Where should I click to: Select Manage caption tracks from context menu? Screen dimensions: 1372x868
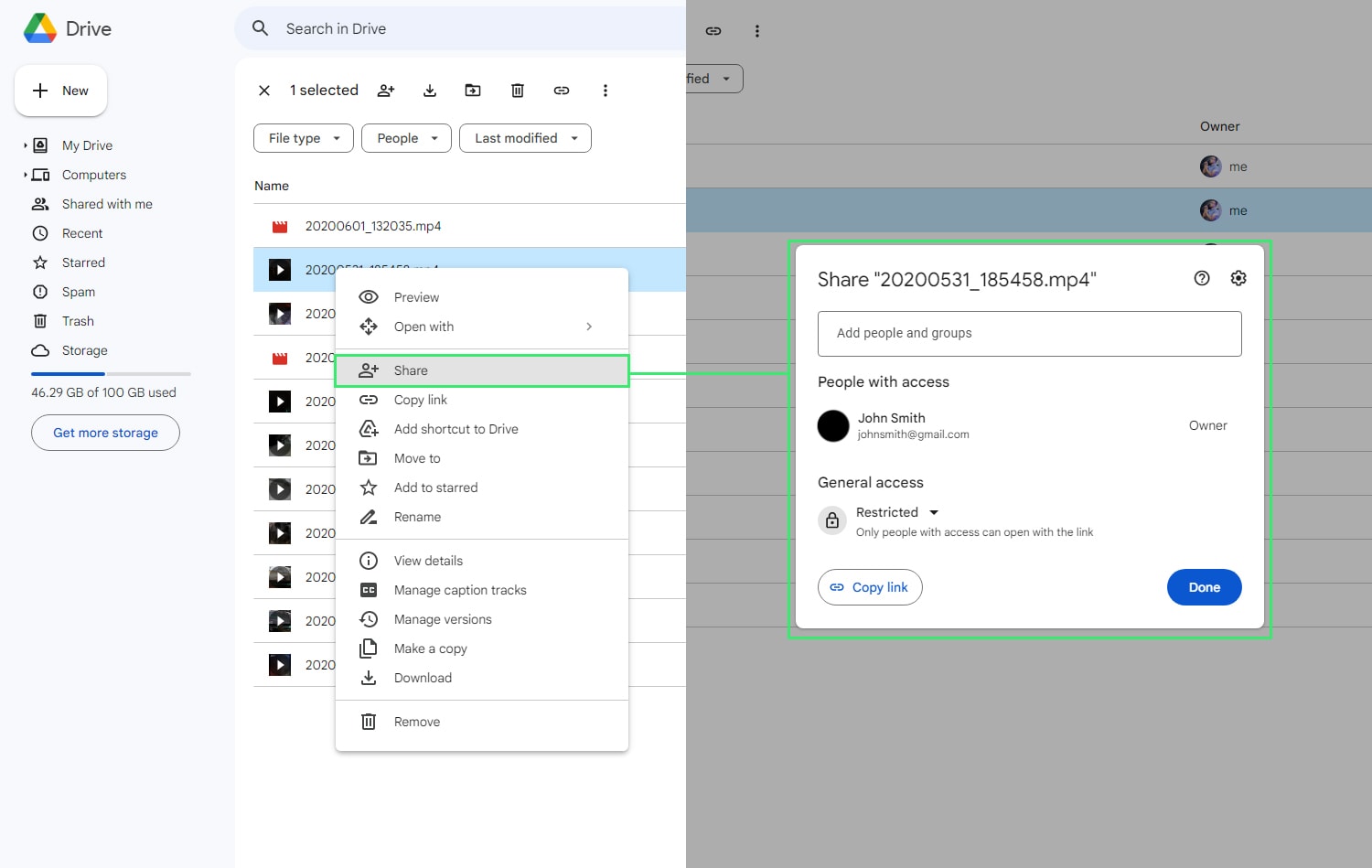[460, 590]
